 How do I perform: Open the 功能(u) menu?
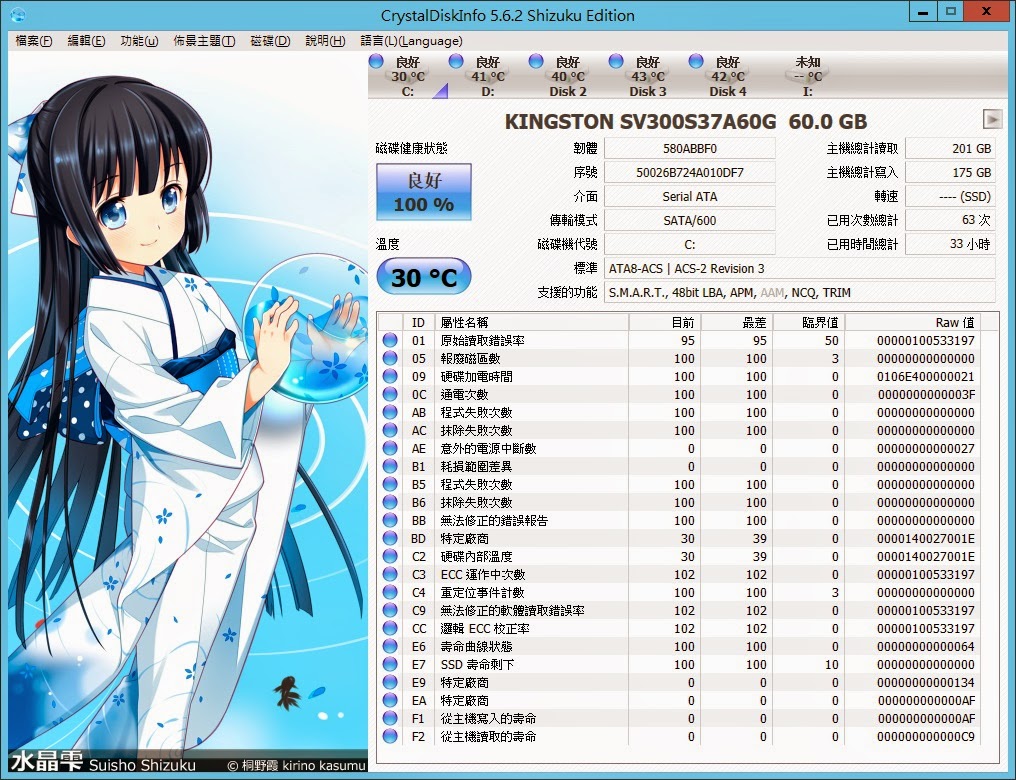pos(139,41)
